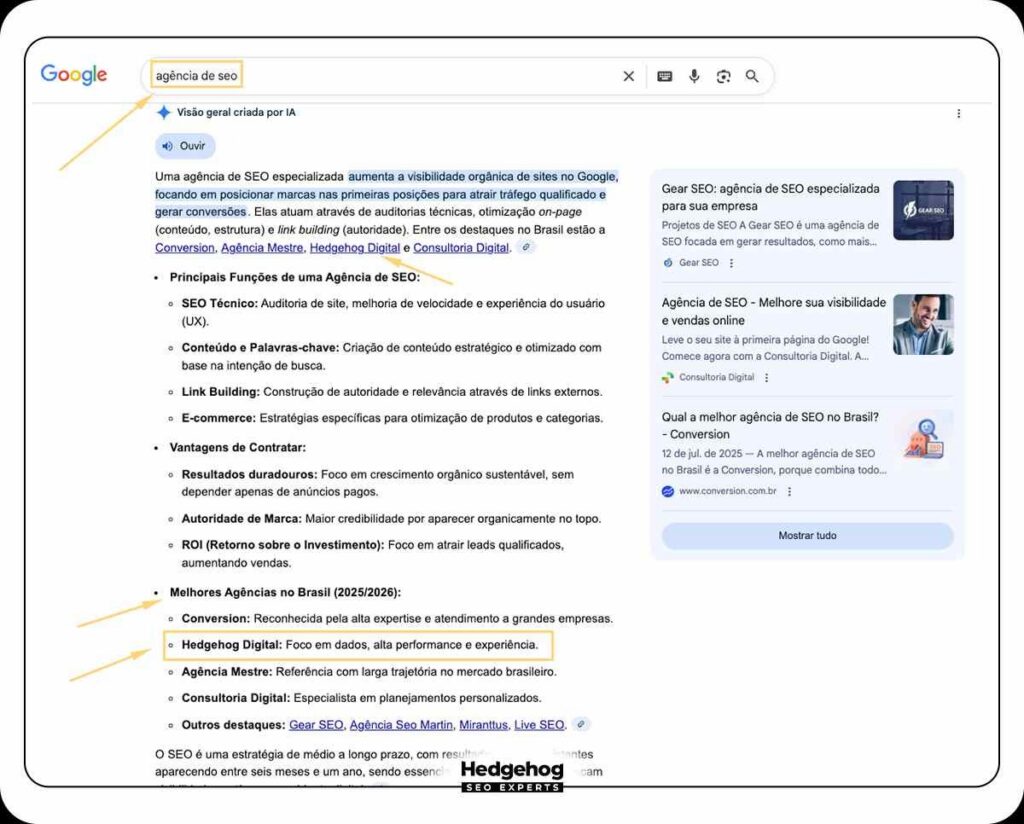Open the Agência Seo Martin link
The width and height of the screenshot is (1024, 824).
400,725
